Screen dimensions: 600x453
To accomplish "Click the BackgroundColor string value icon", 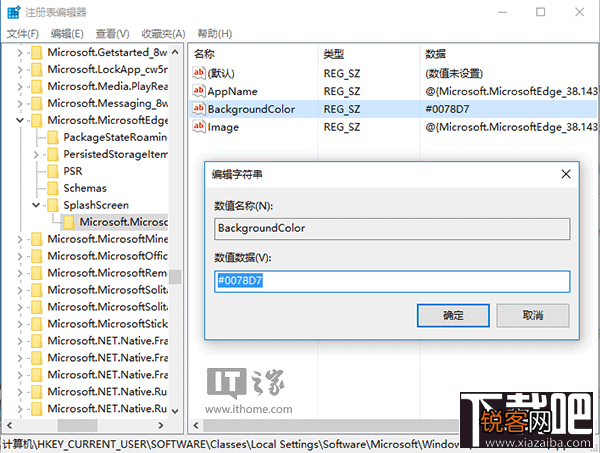I will tap(199, 109).
